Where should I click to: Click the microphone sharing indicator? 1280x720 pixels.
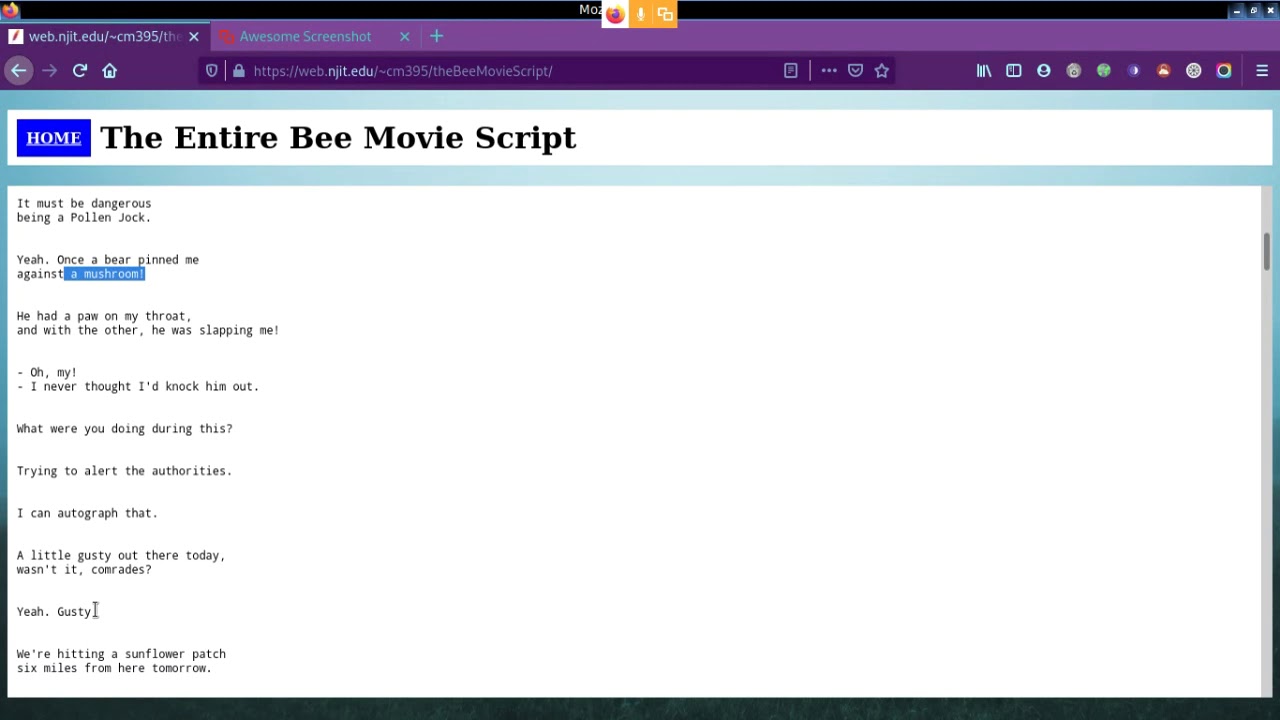click(x=640, y=13)
